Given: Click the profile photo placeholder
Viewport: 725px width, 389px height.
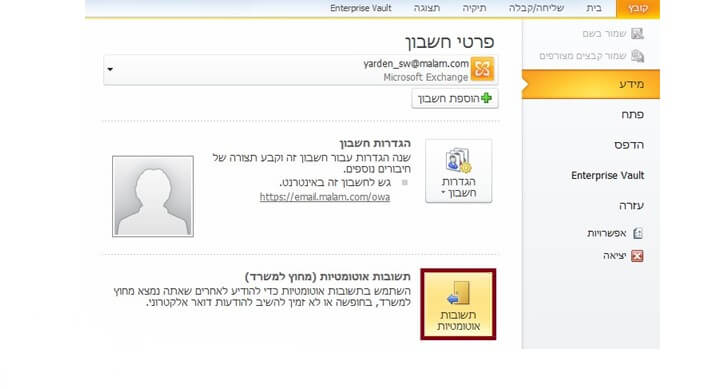Looking at the screenshot, I should click(x=153, y=196).
